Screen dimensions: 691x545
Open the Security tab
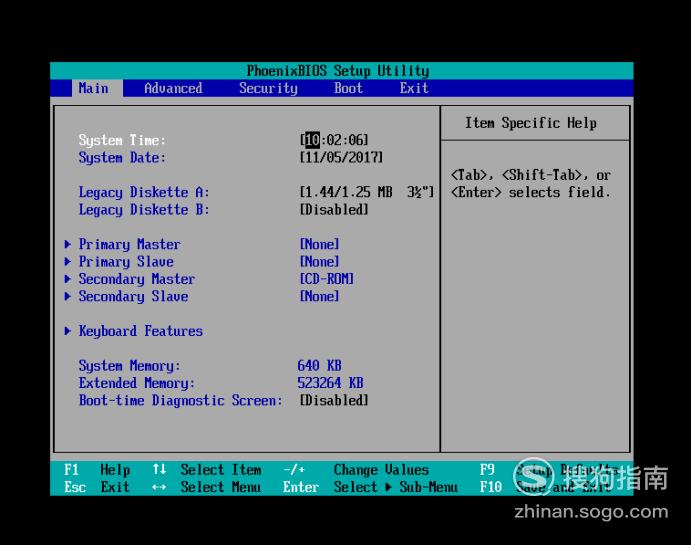point(268,88)
